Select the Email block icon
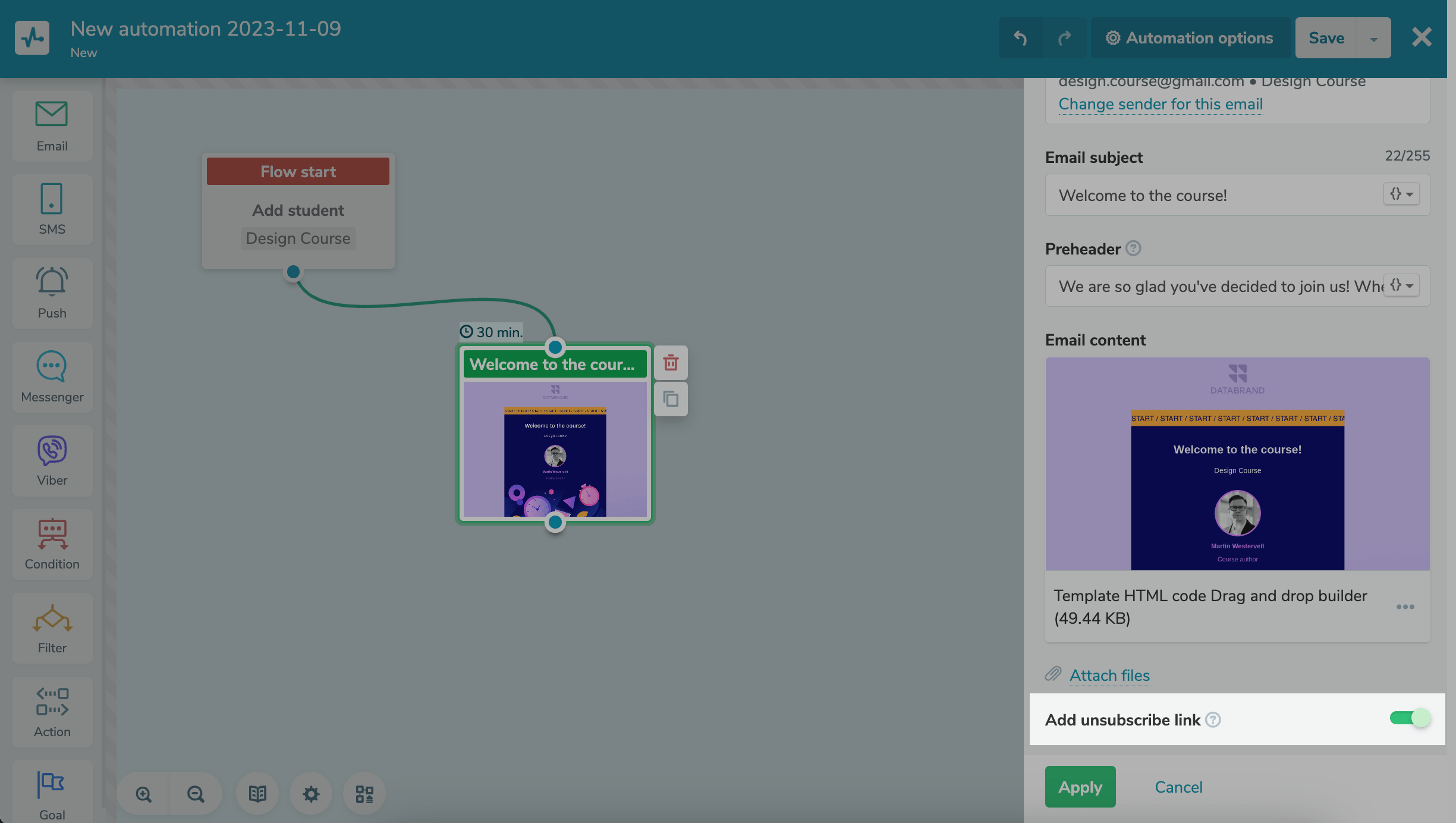 tap(52, 125)
